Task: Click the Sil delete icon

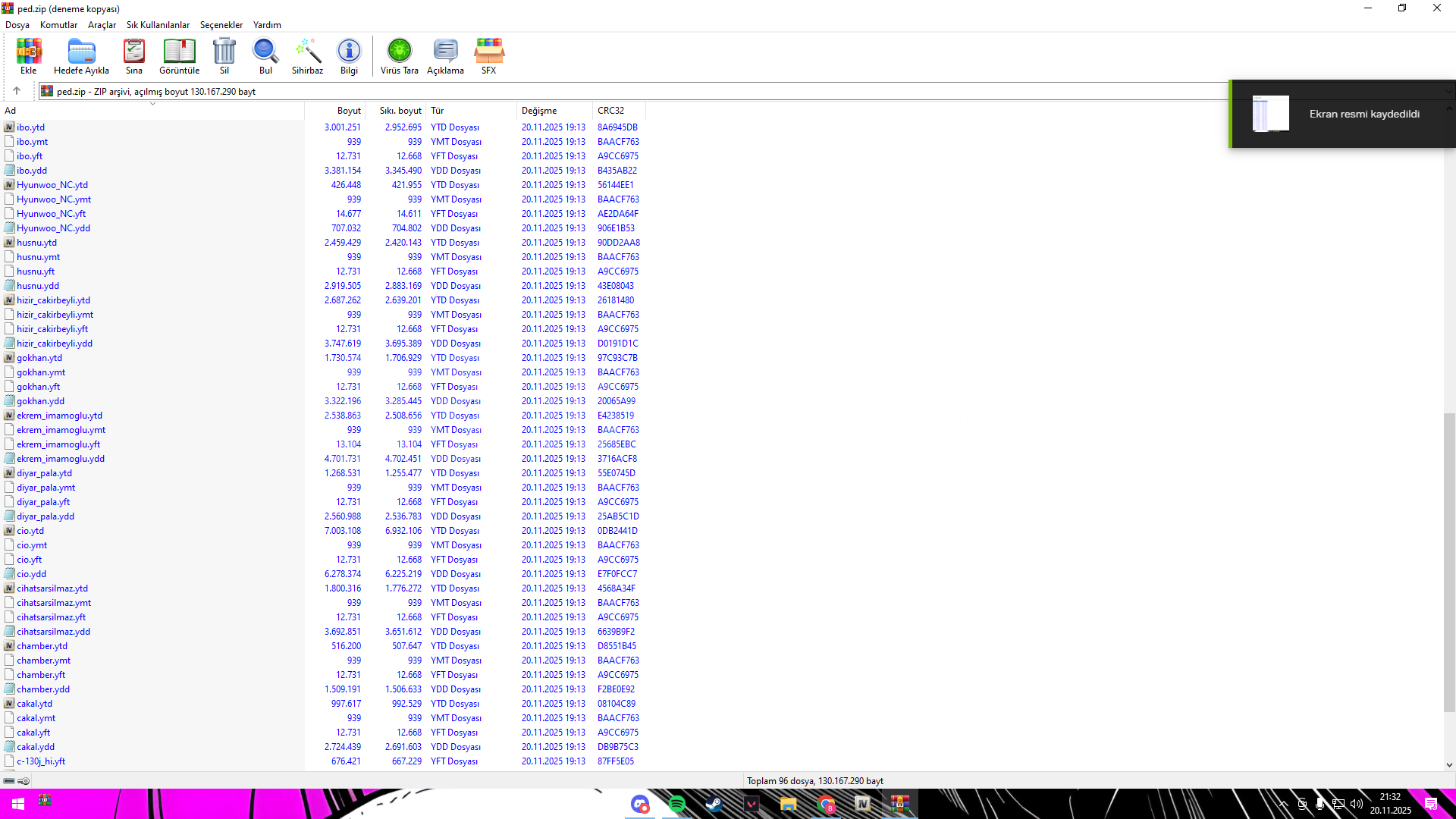Action: [224, 56]
